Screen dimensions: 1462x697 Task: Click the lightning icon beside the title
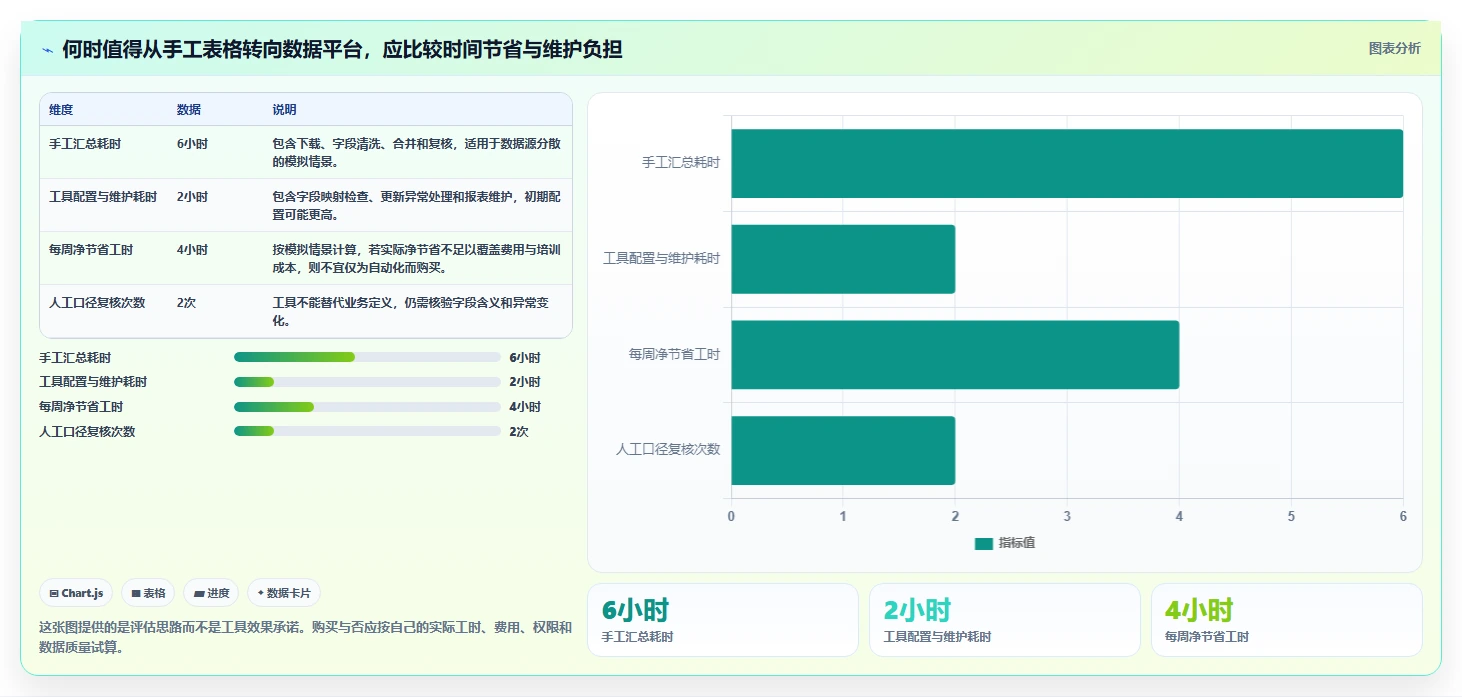pos(47,50)
